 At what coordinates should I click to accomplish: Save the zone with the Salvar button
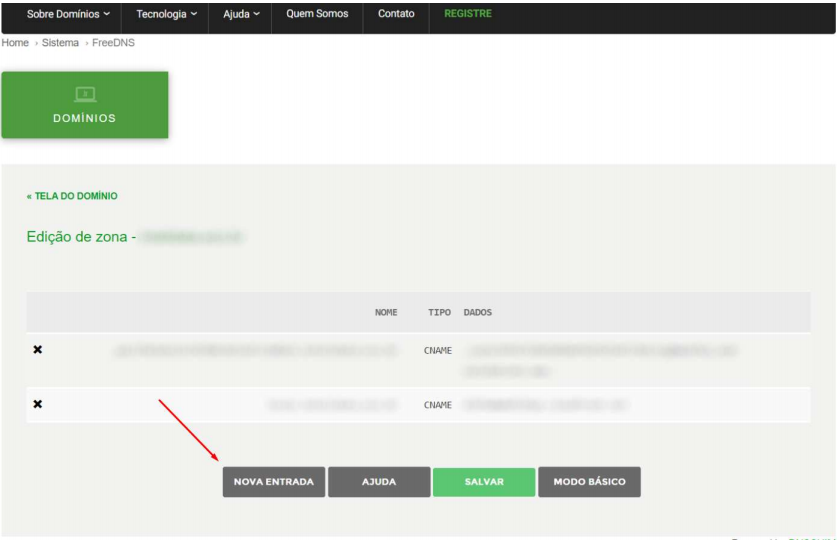pyautogui.click(x=484, y=482)
